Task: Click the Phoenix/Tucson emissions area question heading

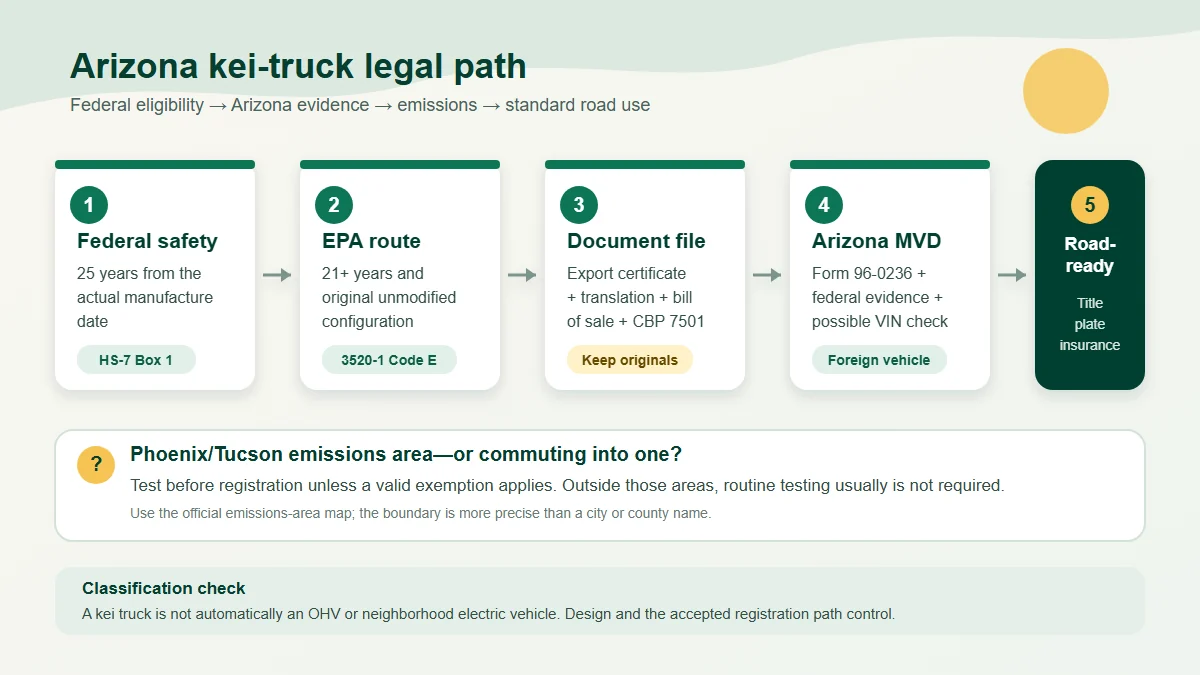Action: click(406, 454)
